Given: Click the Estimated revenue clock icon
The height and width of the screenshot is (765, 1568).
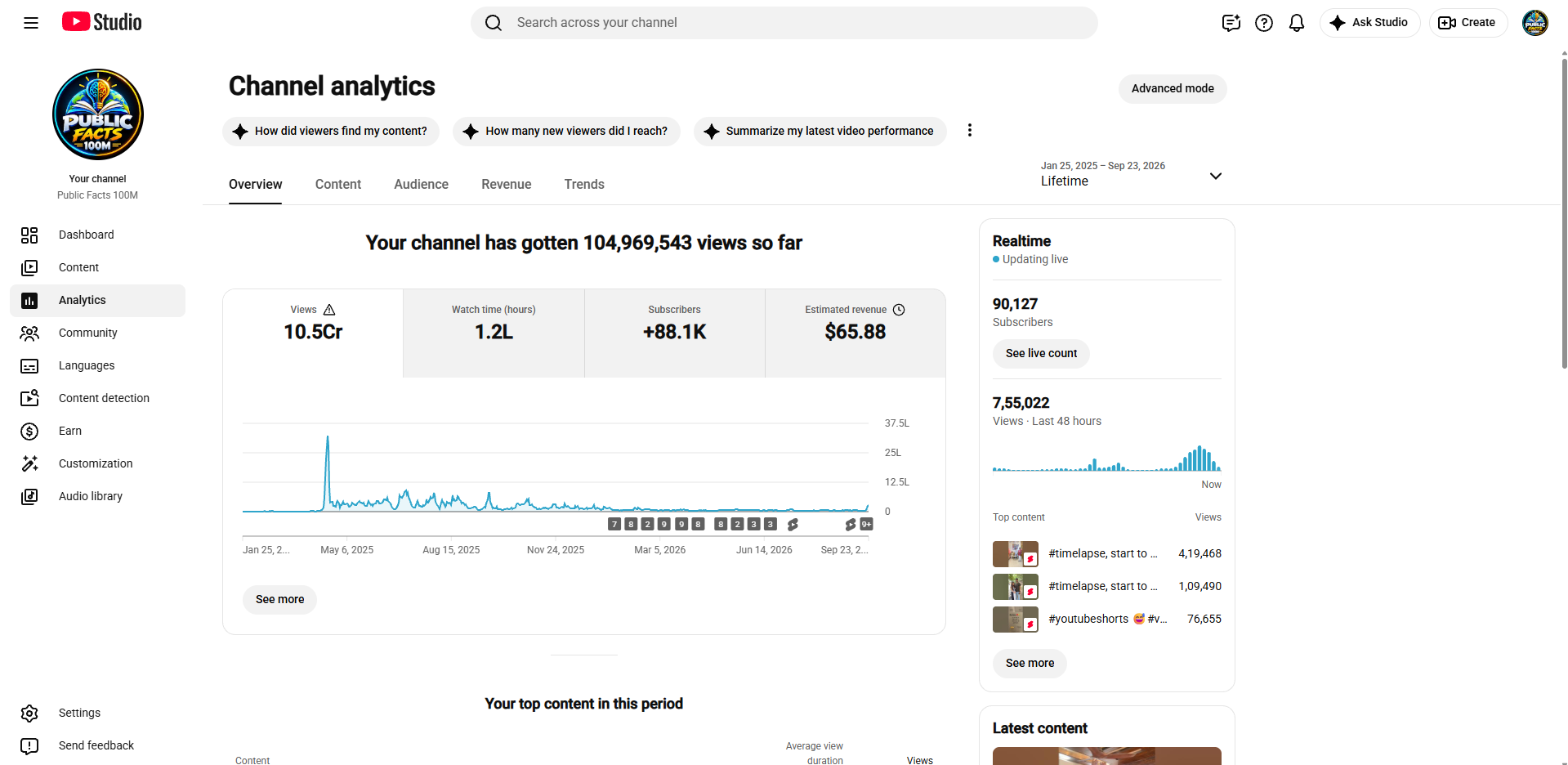Looking at the screenshot, I should click(x=899, y=310).
